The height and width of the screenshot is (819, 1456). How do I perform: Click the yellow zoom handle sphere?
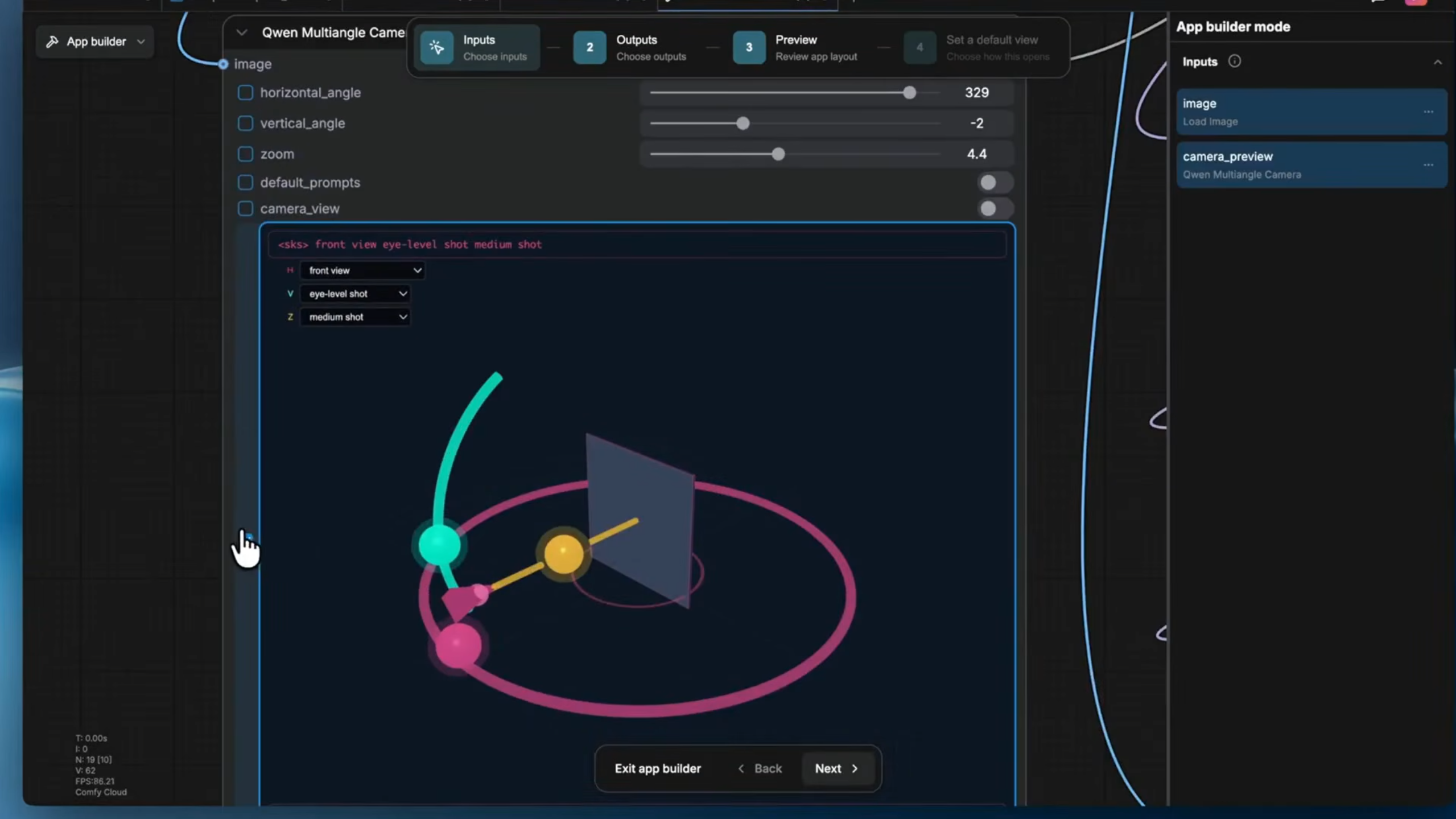tap(563, 553)
